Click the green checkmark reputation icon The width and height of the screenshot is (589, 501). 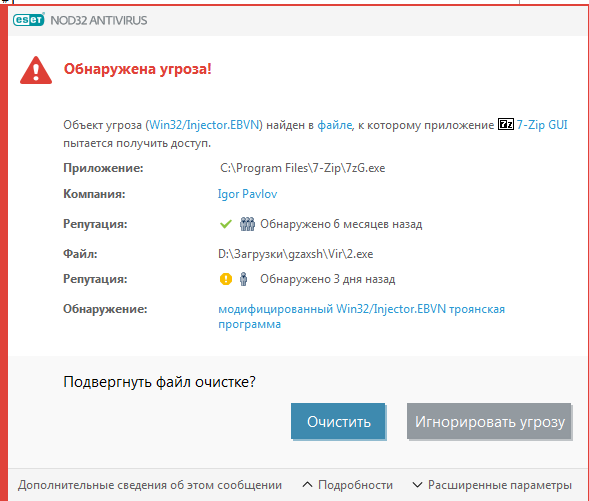[226, 224]
